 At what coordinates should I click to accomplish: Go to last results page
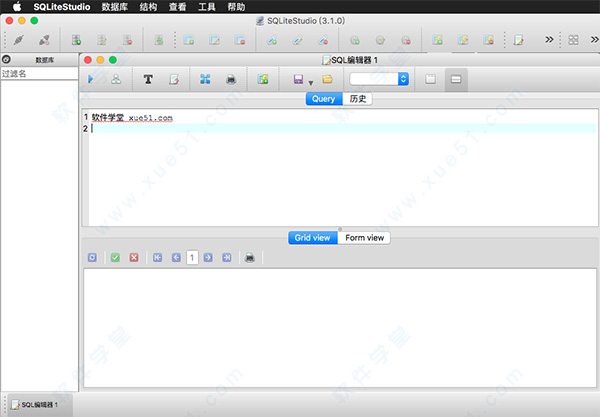pos(227,257)
